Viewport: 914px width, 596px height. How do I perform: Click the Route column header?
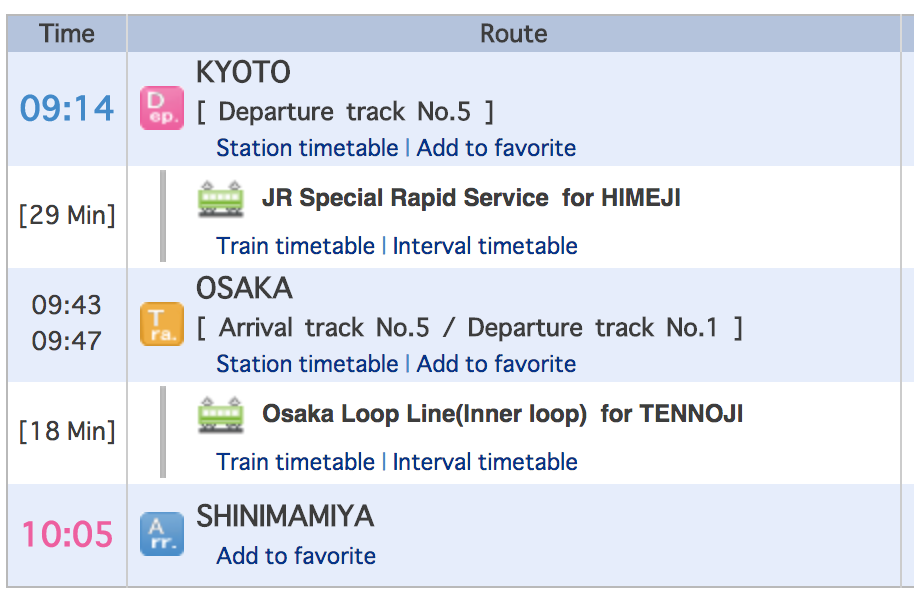click(x=513, y=34)
